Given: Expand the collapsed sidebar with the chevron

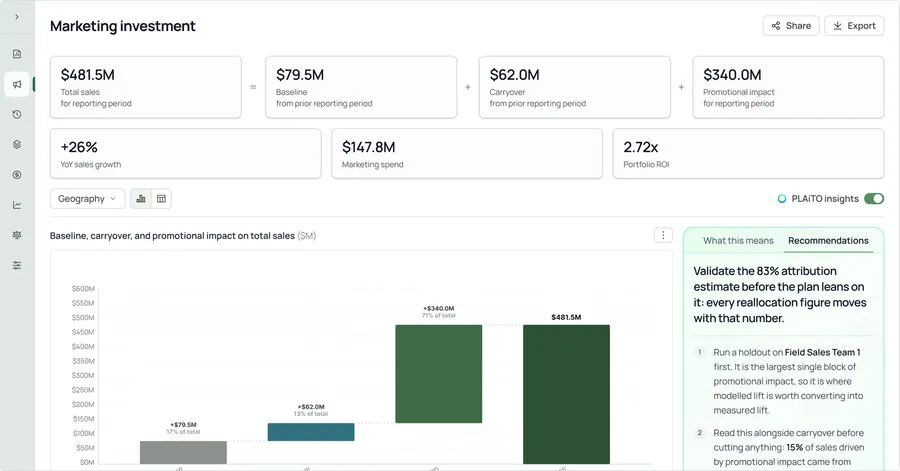Looking at the screenshot, I should point(17,17).
